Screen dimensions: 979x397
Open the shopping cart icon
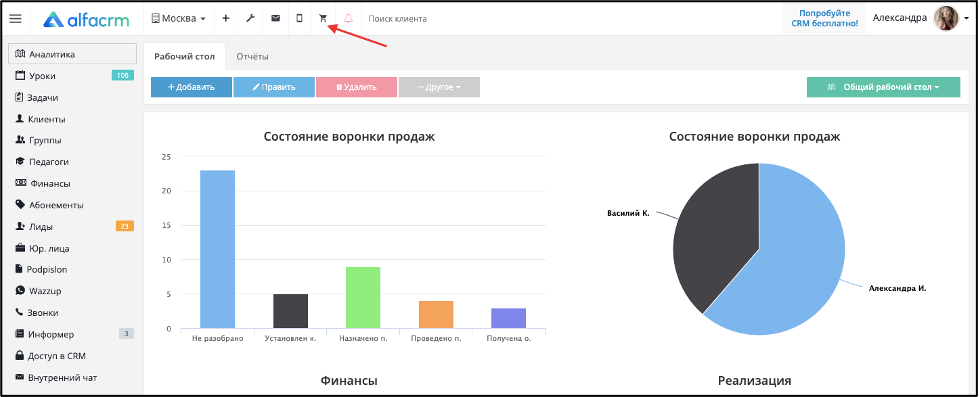[x=323, y=19]
